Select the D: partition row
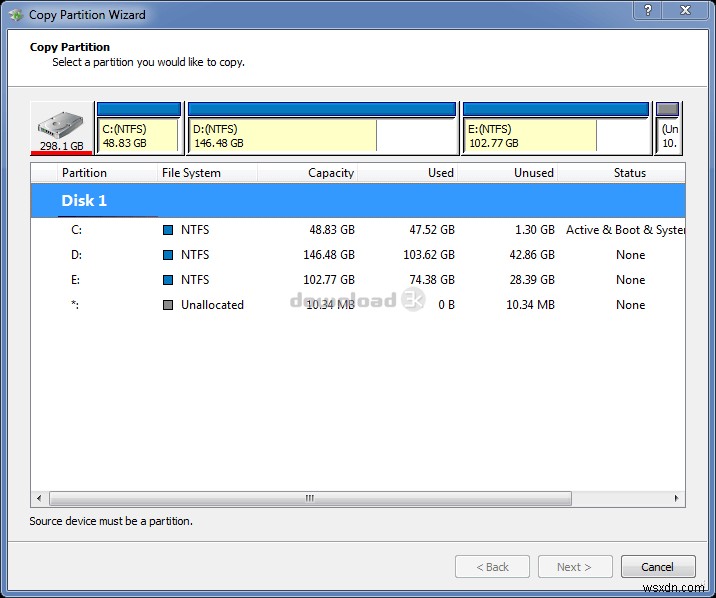716x598 pixels. (x=358, y=255)
